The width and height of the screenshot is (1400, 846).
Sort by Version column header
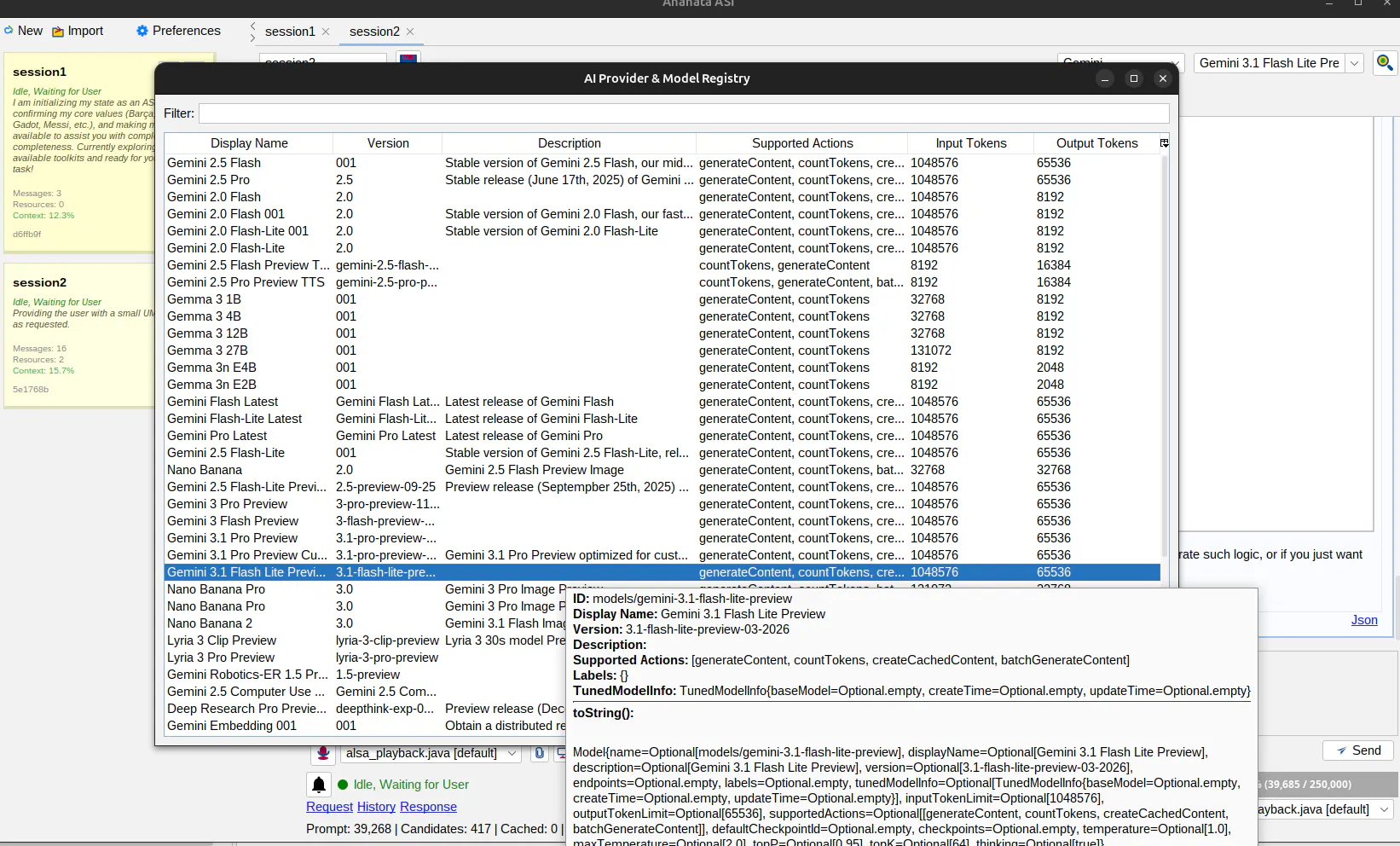point(388,143)
